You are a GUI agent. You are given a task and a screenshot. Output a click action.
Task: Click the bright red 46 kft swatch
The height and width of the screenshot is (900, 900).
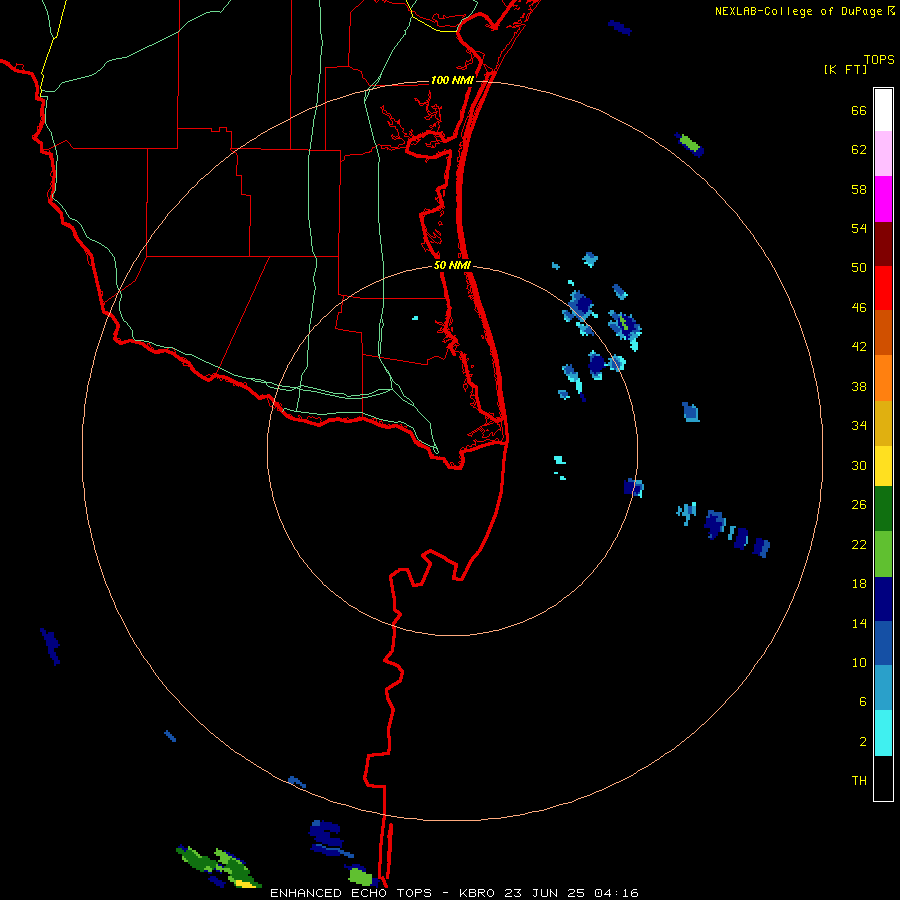tap(883, 288)
